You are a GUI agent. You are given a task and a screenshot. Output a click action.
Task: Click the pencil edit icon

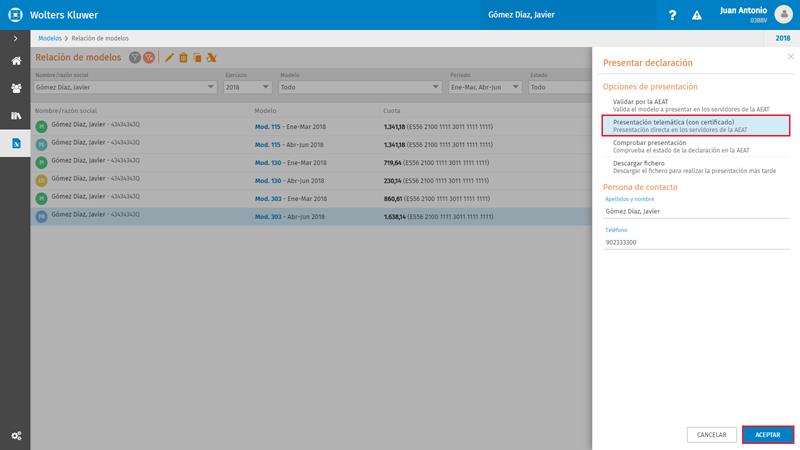tap(169, 58)
